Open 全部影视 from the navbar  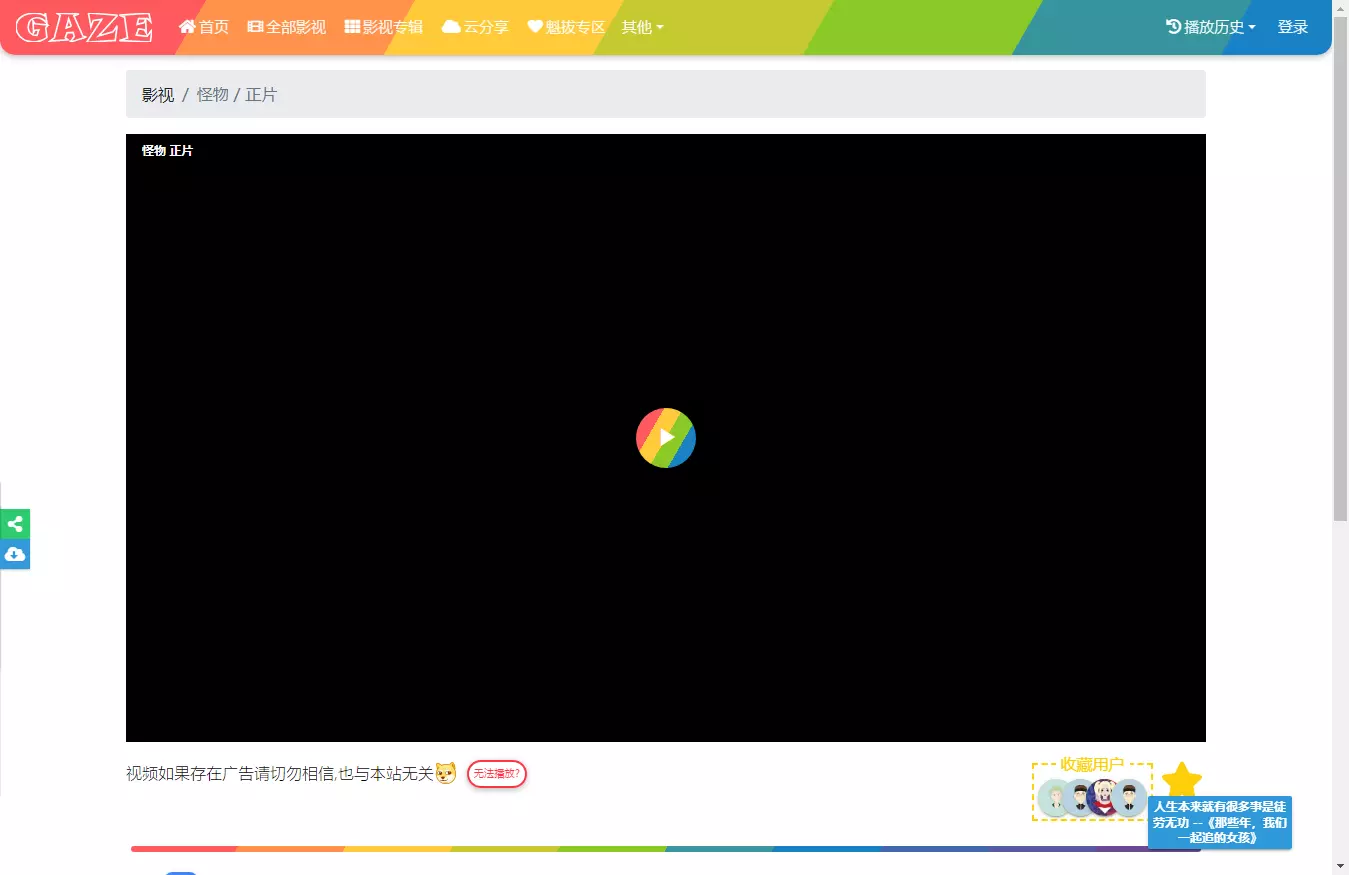[x=287, y=27]
